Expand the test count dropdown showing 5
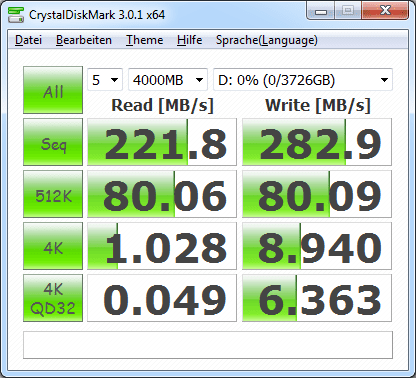The image size is (416, 378). [x=105, y=80]
